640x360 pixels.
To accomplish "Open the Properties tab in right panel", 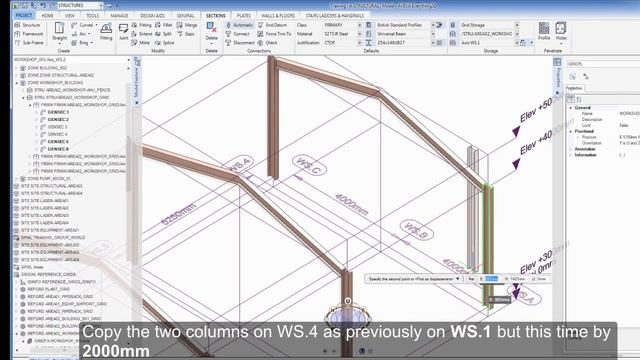I will (x=574, y=88).
